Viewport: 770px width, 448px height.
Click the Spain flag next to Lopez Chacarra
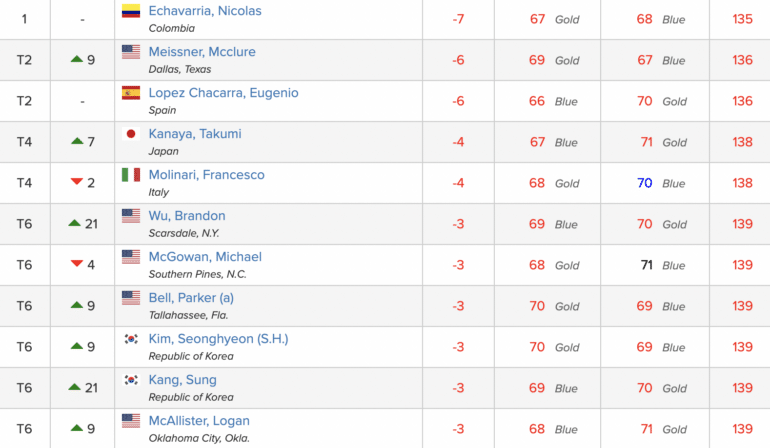(131, 93)
